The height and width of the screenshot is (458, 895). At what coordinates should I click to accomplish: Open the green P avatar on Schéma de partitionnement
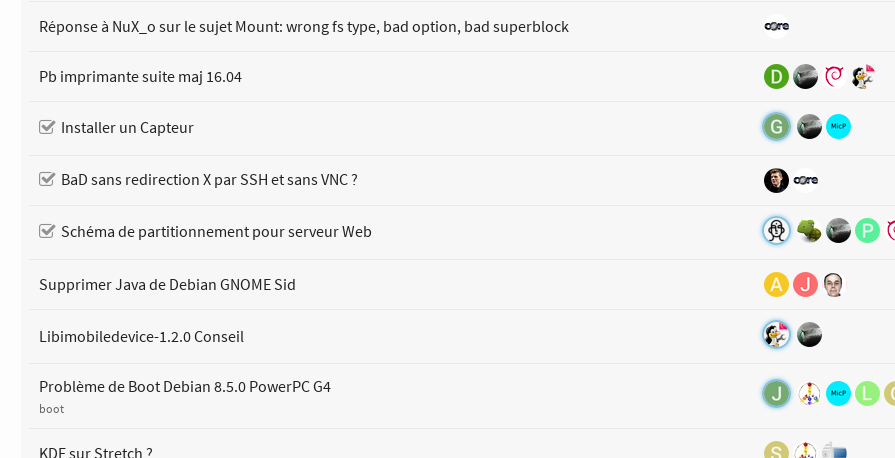(x=867, y=231)
